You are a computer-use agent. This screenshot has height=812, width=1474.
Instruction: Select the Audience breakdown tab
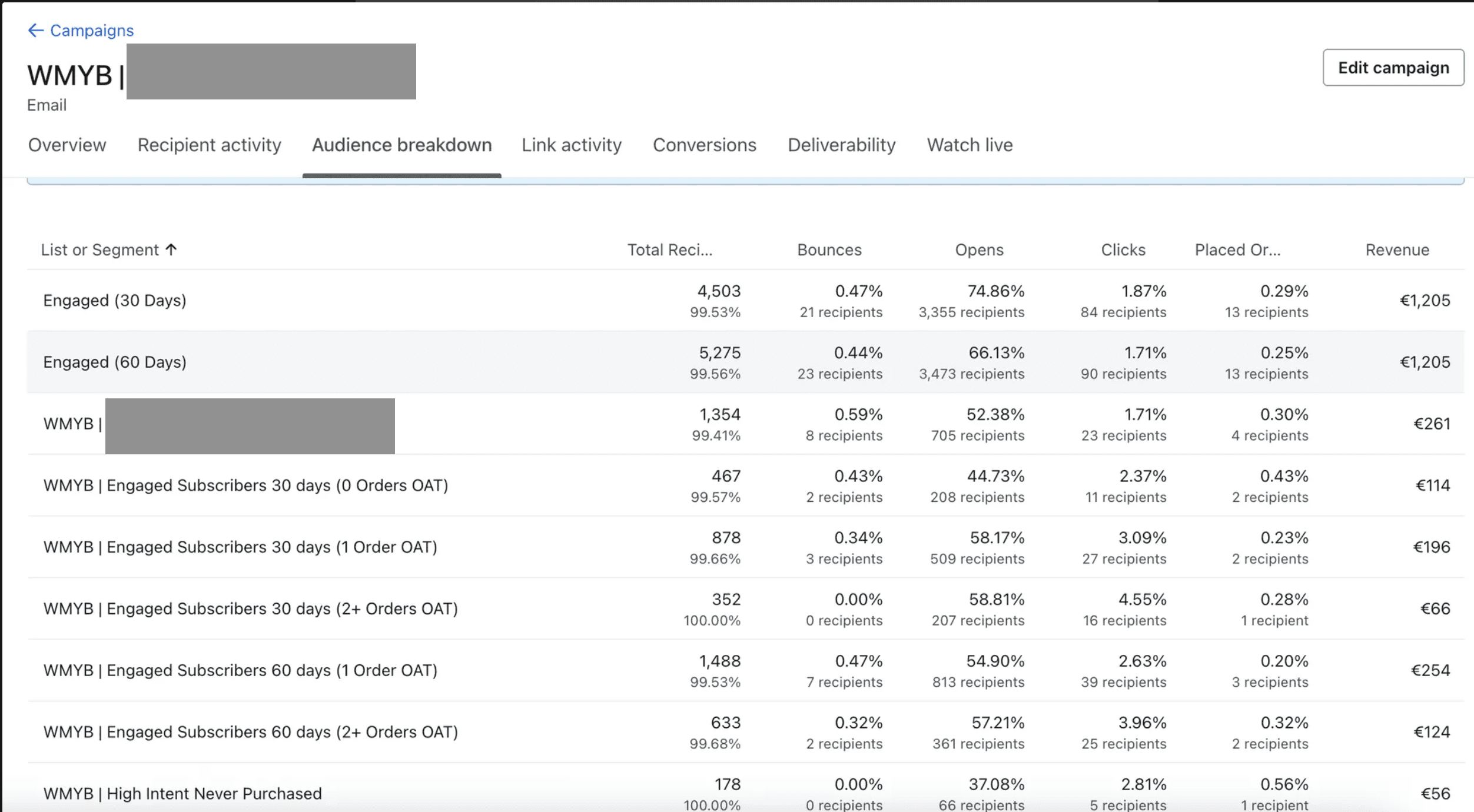(401, 145)
